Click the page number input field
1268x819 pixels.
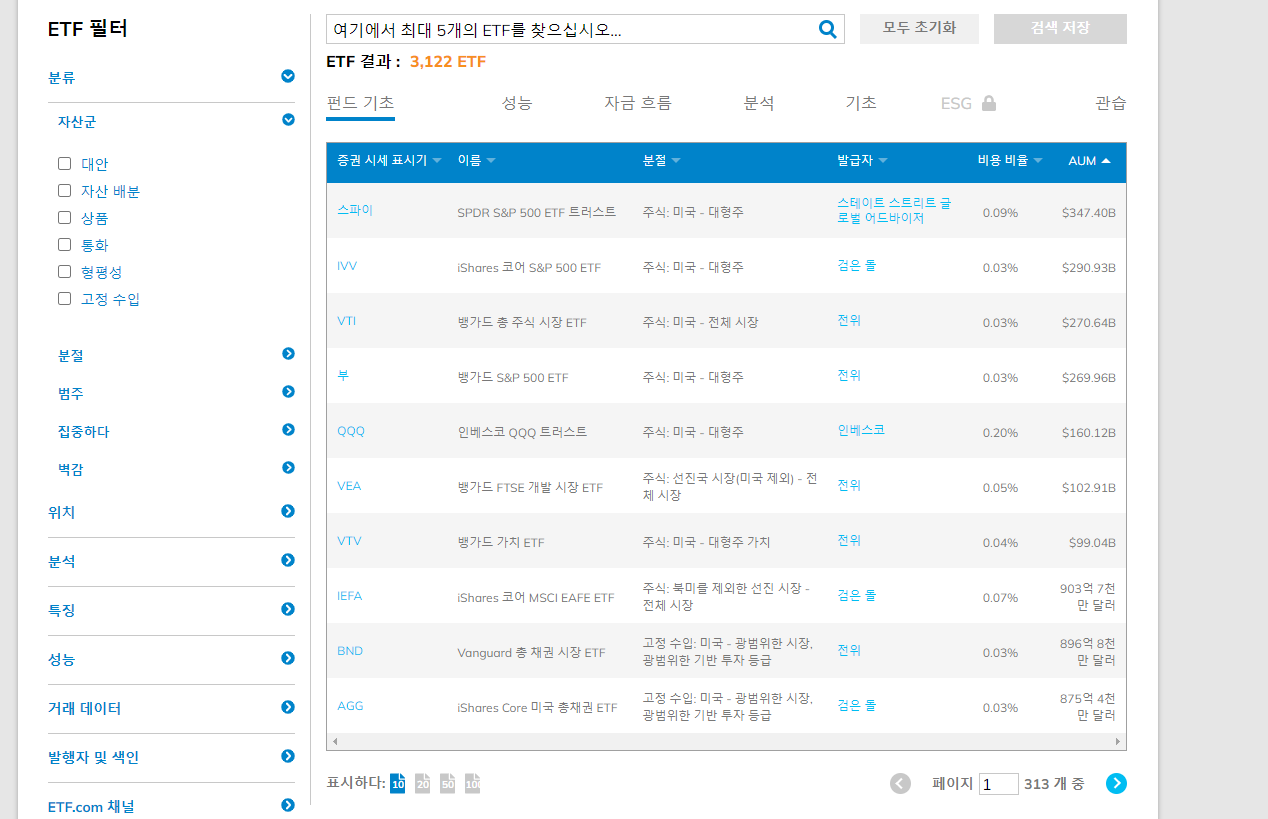tap(997, 784)
